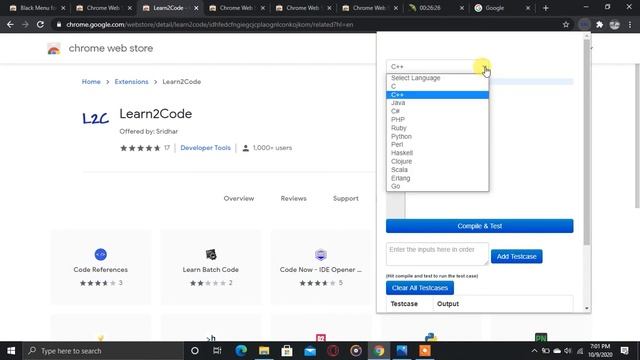Click the popup vertical scrollbar thumb
The height and width of the screenshot is (360, 640).
(x=587, y=142)
